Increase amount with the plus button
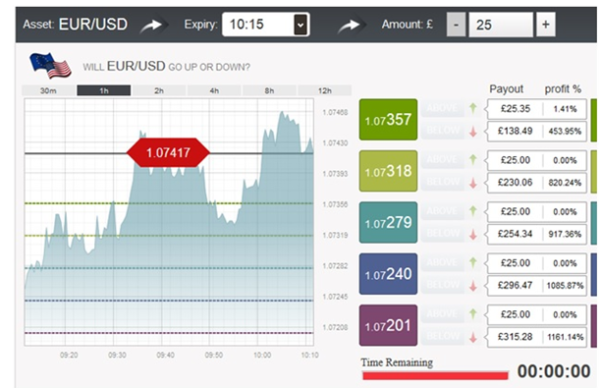 (546, 24)
